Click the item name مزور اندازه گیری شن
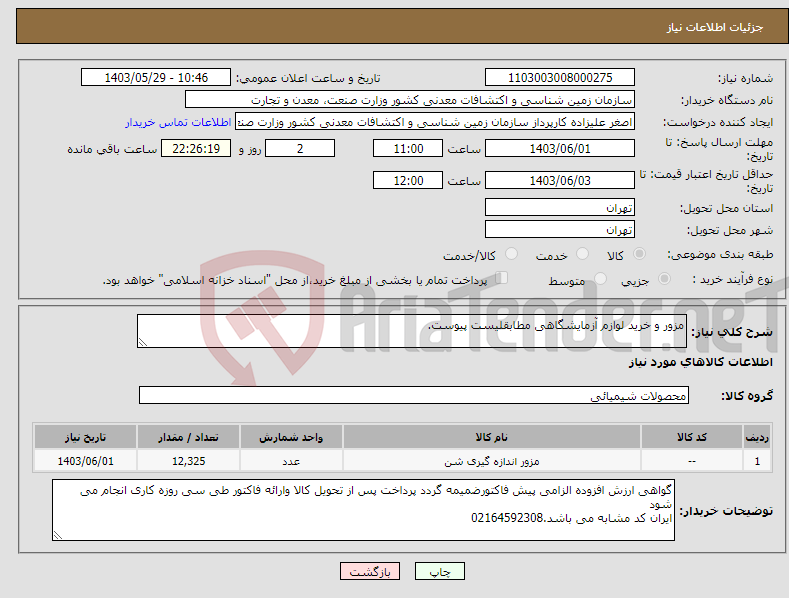 (492, 461)
